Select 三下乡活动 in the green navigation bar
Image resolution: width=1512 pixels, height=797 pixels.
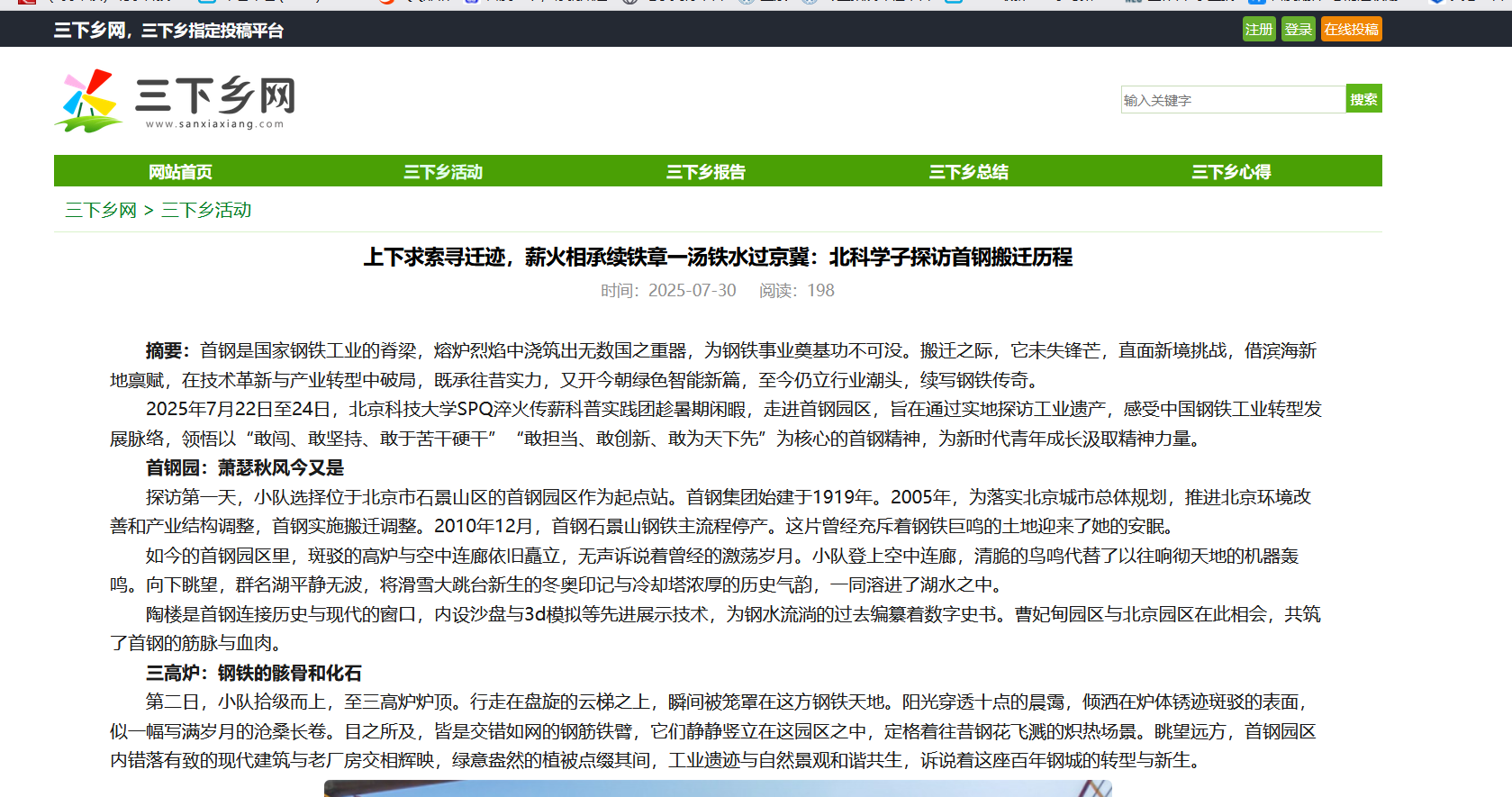[443, 172]
